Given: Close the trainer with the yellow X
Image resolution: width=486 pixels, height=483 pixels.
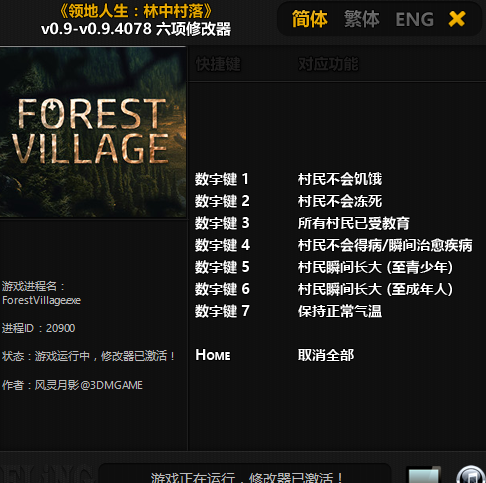Looking at the screenshot, I should (457, 19).
